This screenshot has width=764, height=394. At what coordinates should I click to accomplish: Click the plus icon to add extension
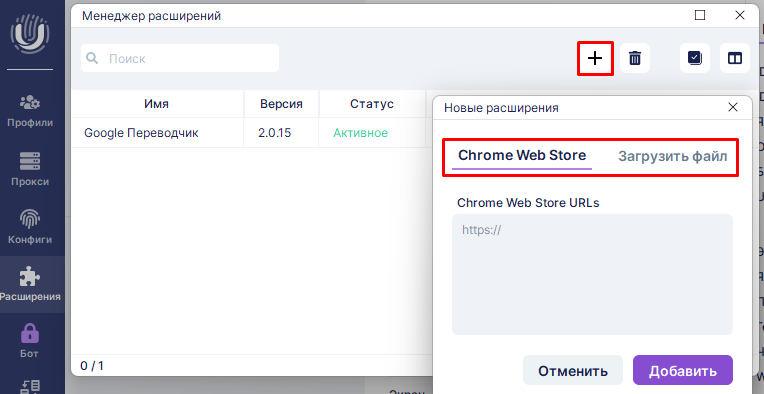click(x=595, y=58)
